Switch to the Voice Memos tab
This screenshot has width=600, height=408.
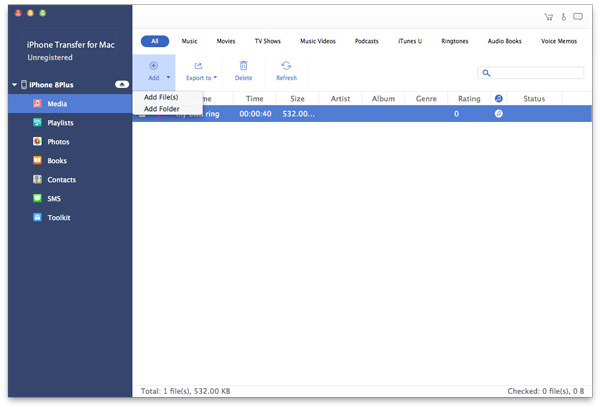[x=559, y=41]
